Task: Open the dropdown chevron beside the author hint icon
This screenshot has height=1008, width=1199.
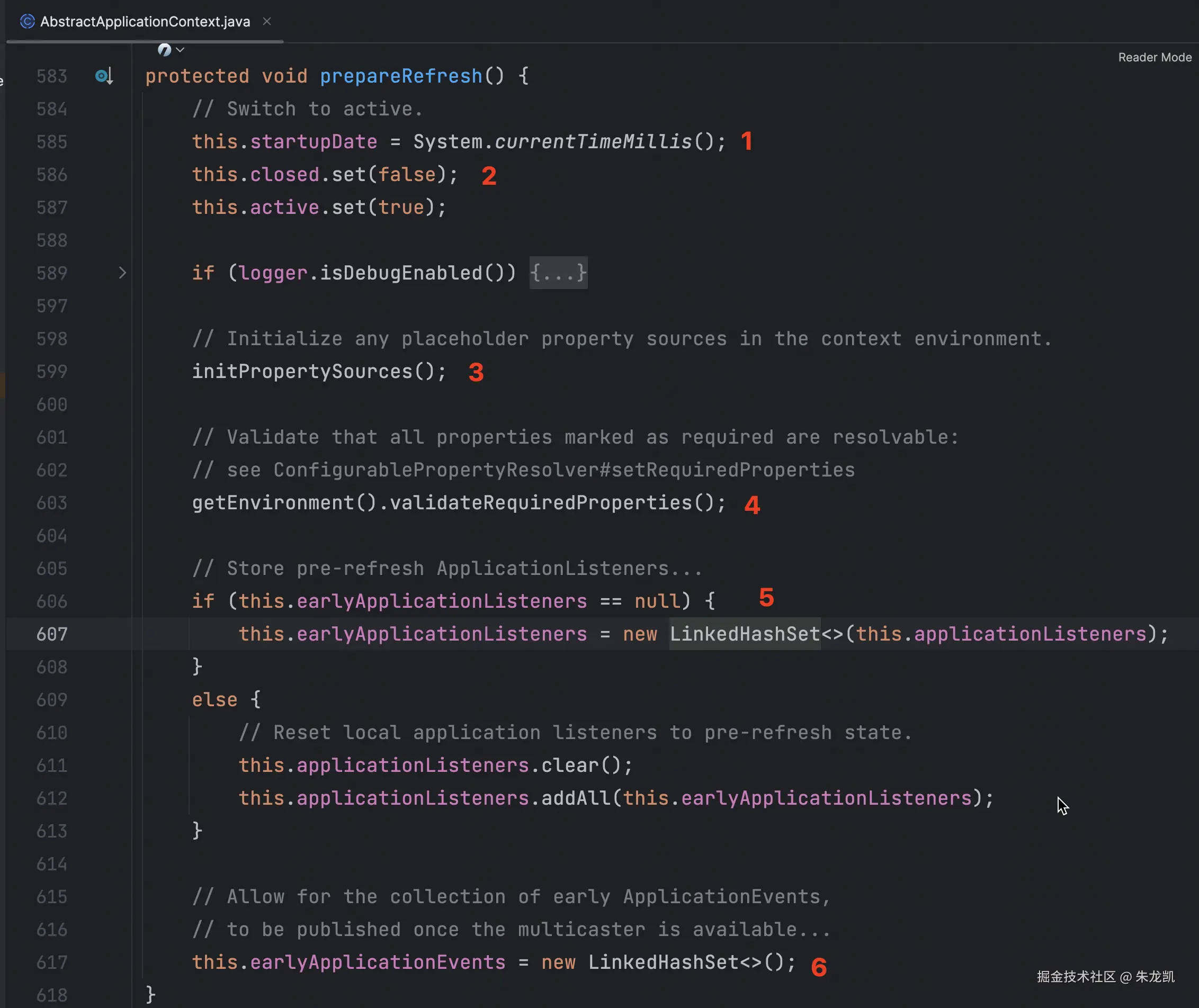Action: click(181, 50)
